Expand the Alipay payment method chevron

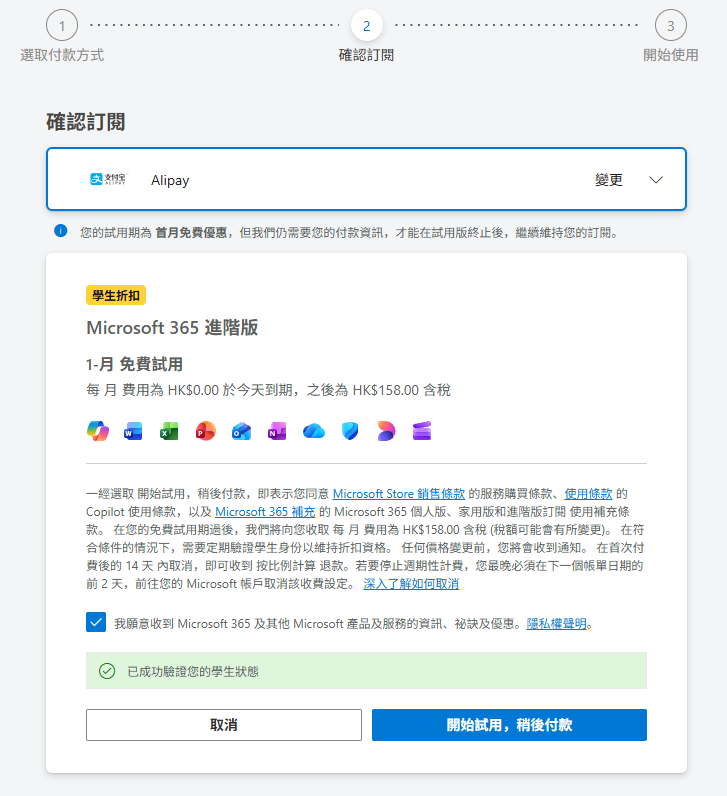point(656,180)
